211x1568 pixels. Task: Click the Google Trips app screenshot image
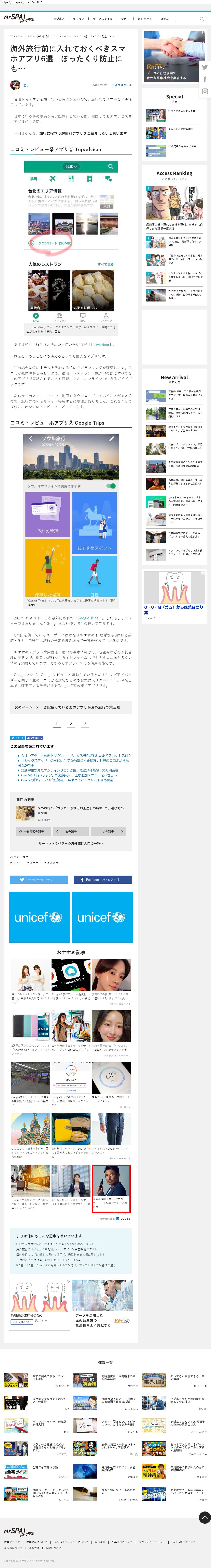pyautogui.click(x=71, y=516)
